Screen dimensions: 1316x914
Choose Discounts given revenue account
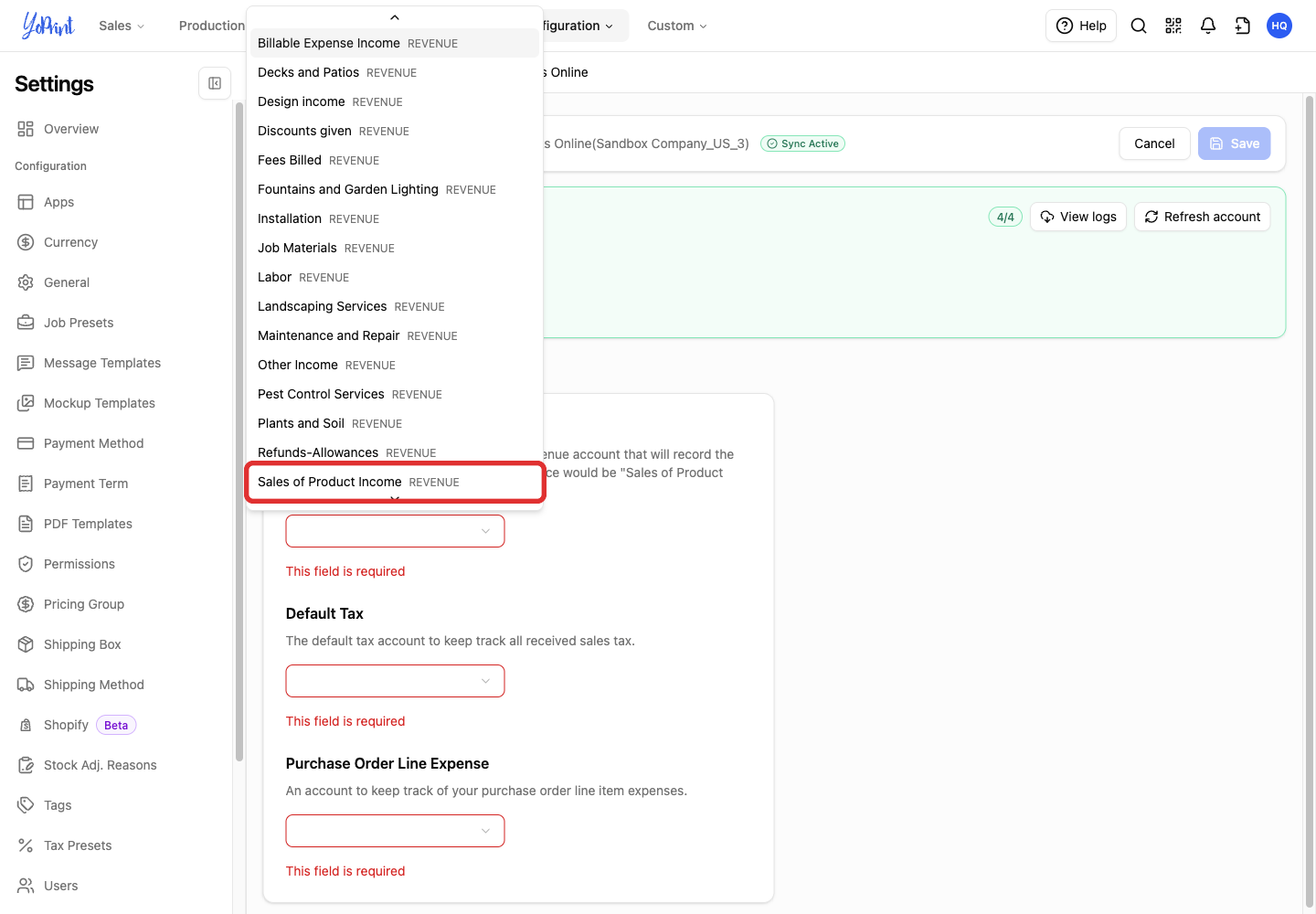[x=395, y=131]
